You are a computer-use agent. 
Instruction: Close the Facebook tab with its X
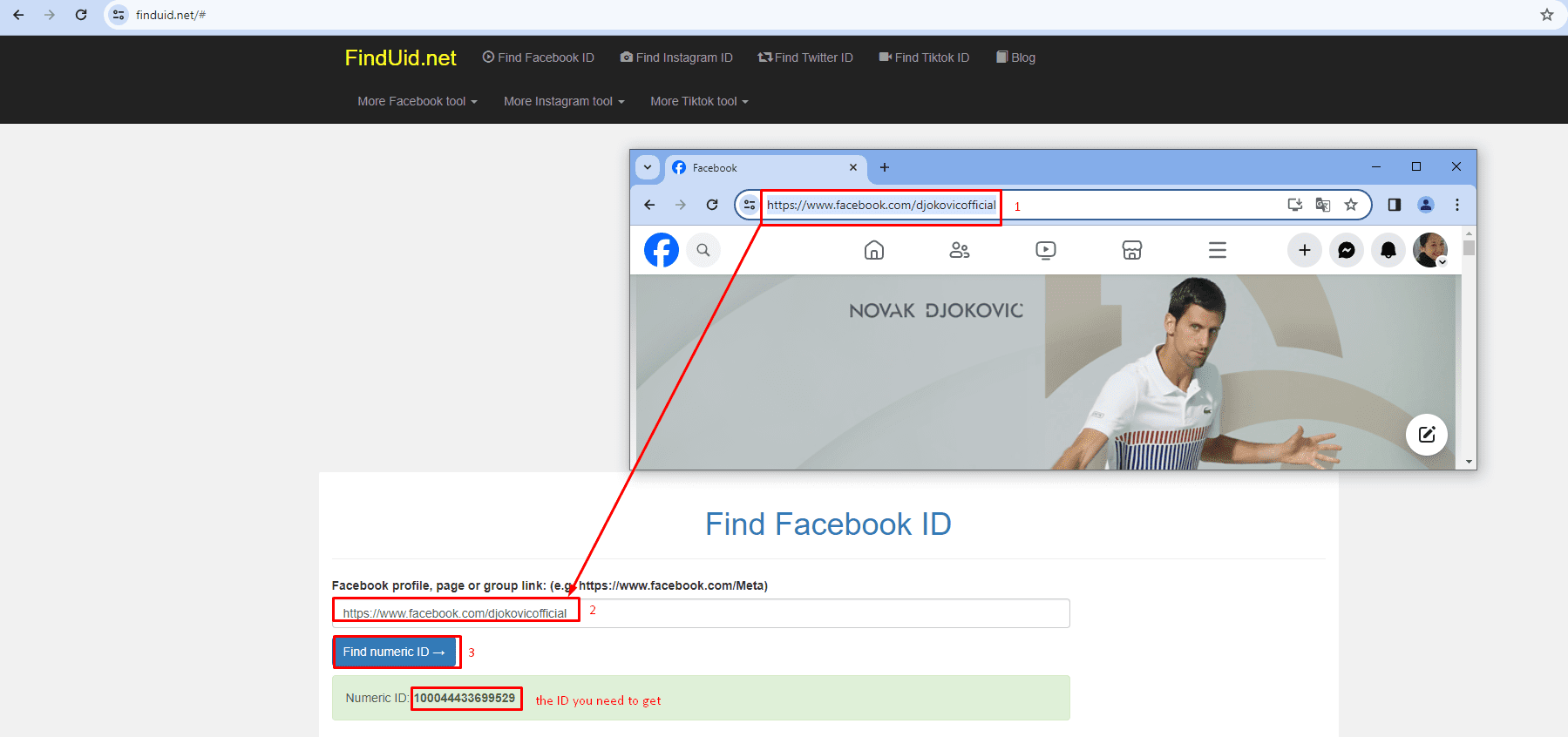pyautogui.click(x=853, y=167)
